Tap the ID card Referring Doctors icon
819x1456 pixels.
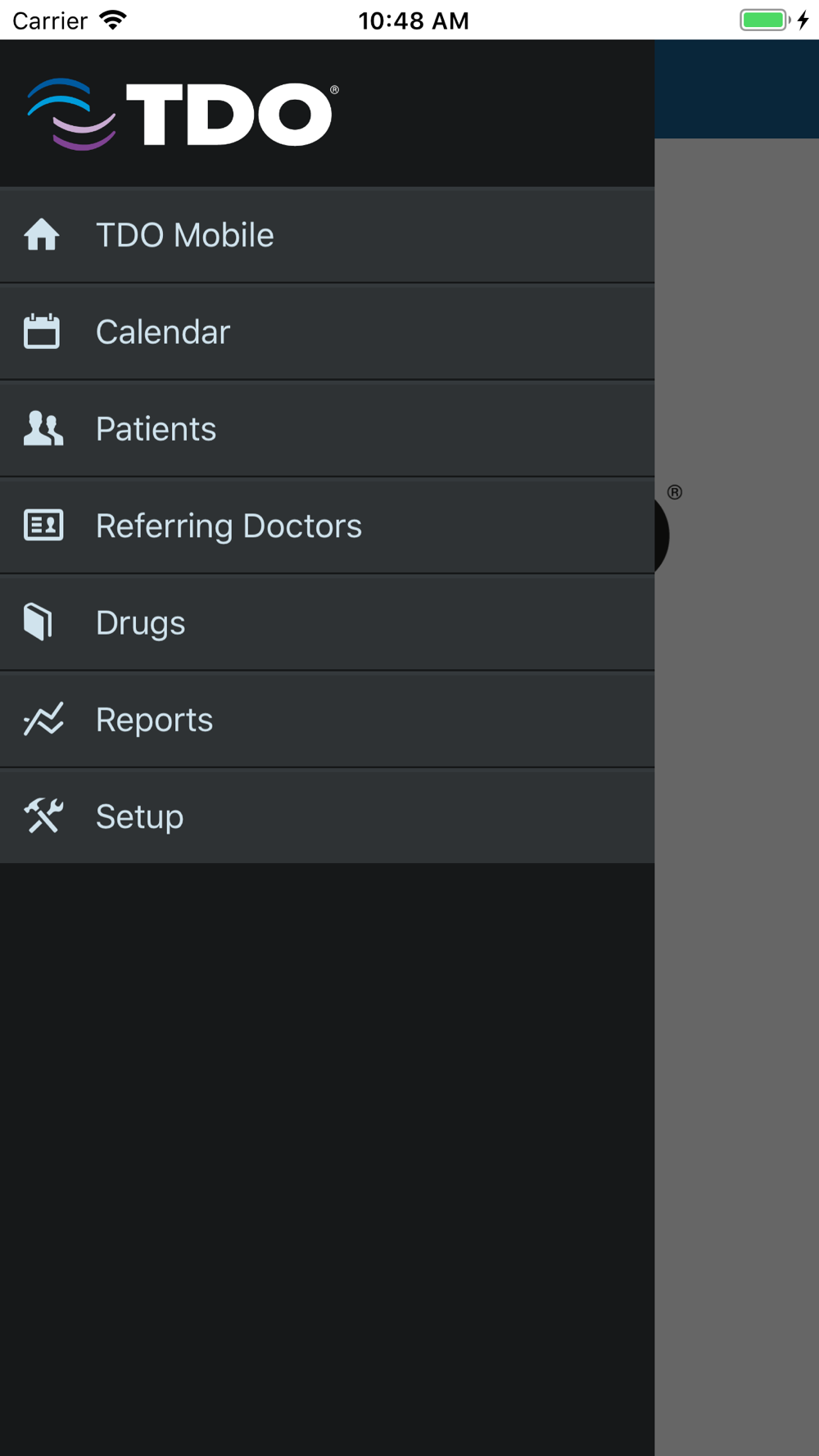43,525
